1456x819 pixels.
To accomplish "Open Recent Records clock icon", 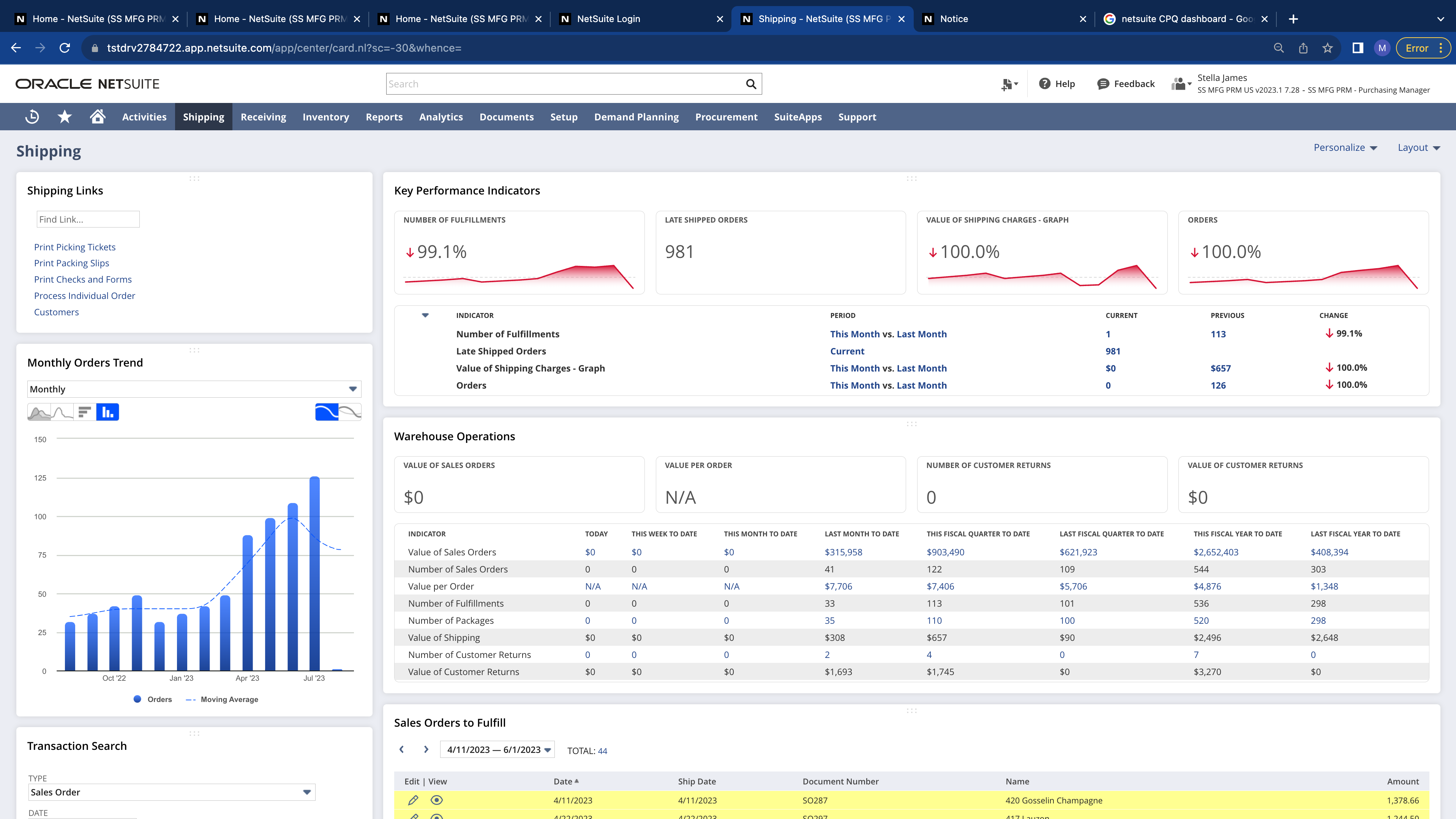I will (32, 117).
